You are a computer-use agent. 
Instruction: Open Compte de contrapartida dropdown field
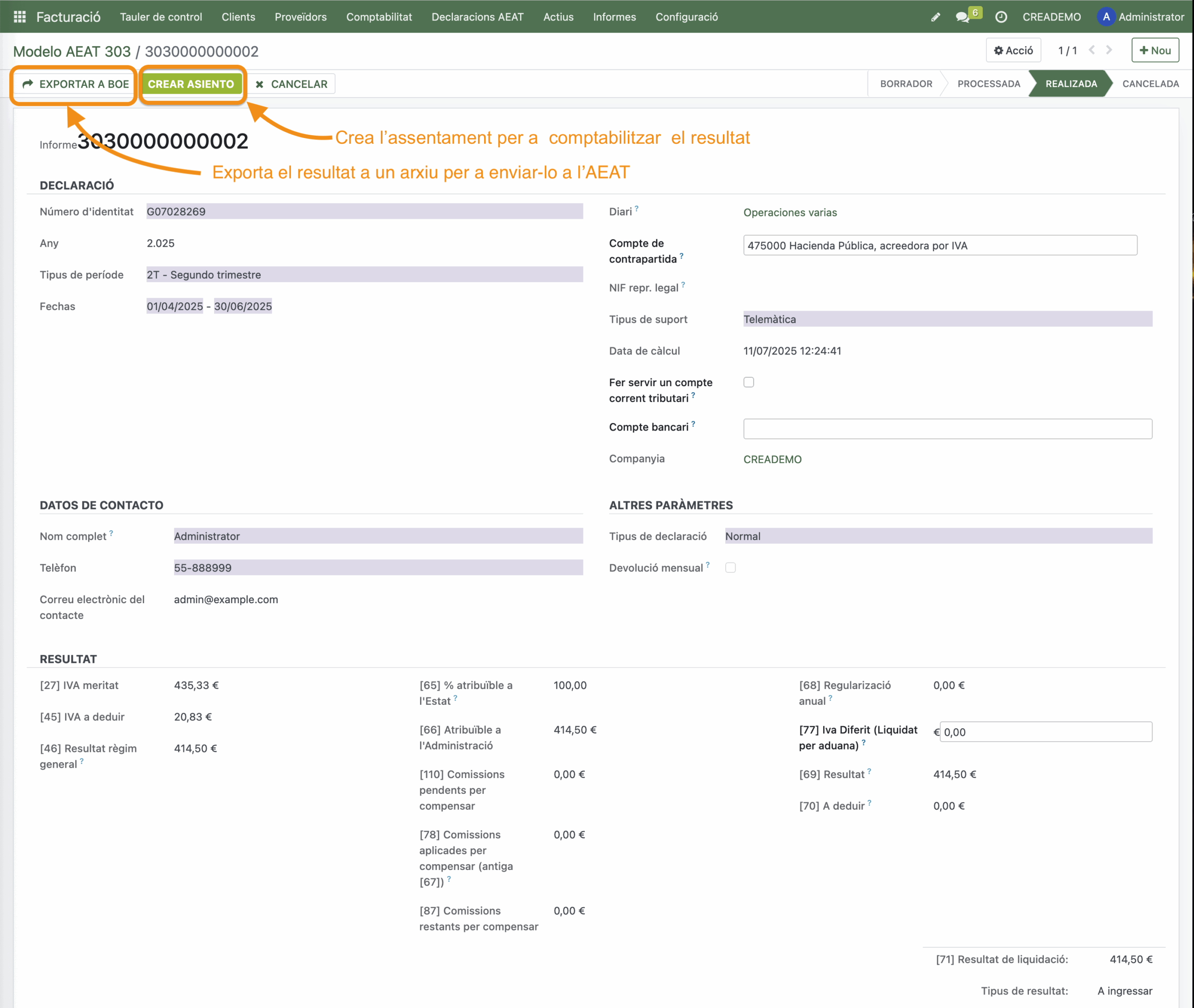coord(940,246)
